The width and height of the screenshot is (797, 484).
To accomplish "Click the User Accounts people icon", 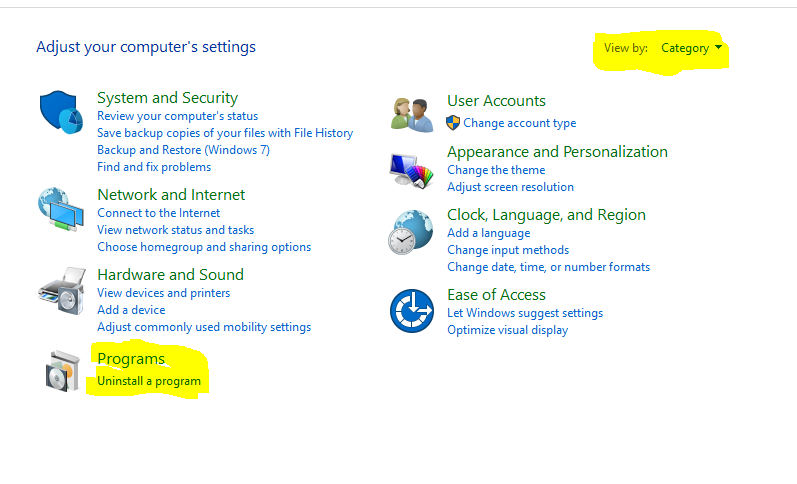I will click(412, 115).
